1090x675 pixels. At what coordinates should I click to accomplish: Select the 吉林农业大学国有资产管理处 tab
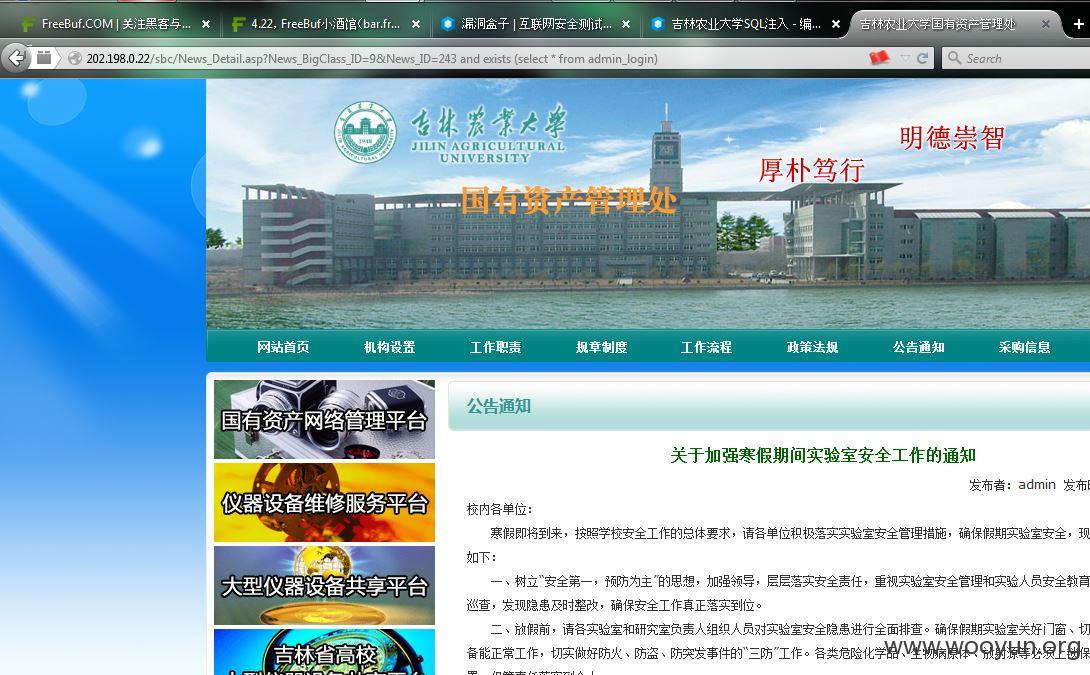(x=954, y=24)
